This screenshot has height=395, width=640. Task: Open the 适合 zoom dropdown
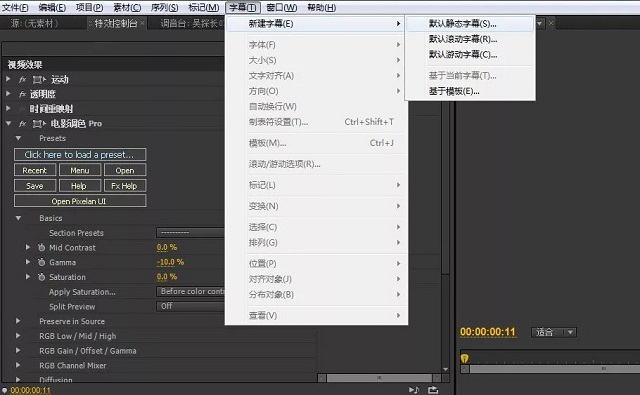click(x=554, y=332)
